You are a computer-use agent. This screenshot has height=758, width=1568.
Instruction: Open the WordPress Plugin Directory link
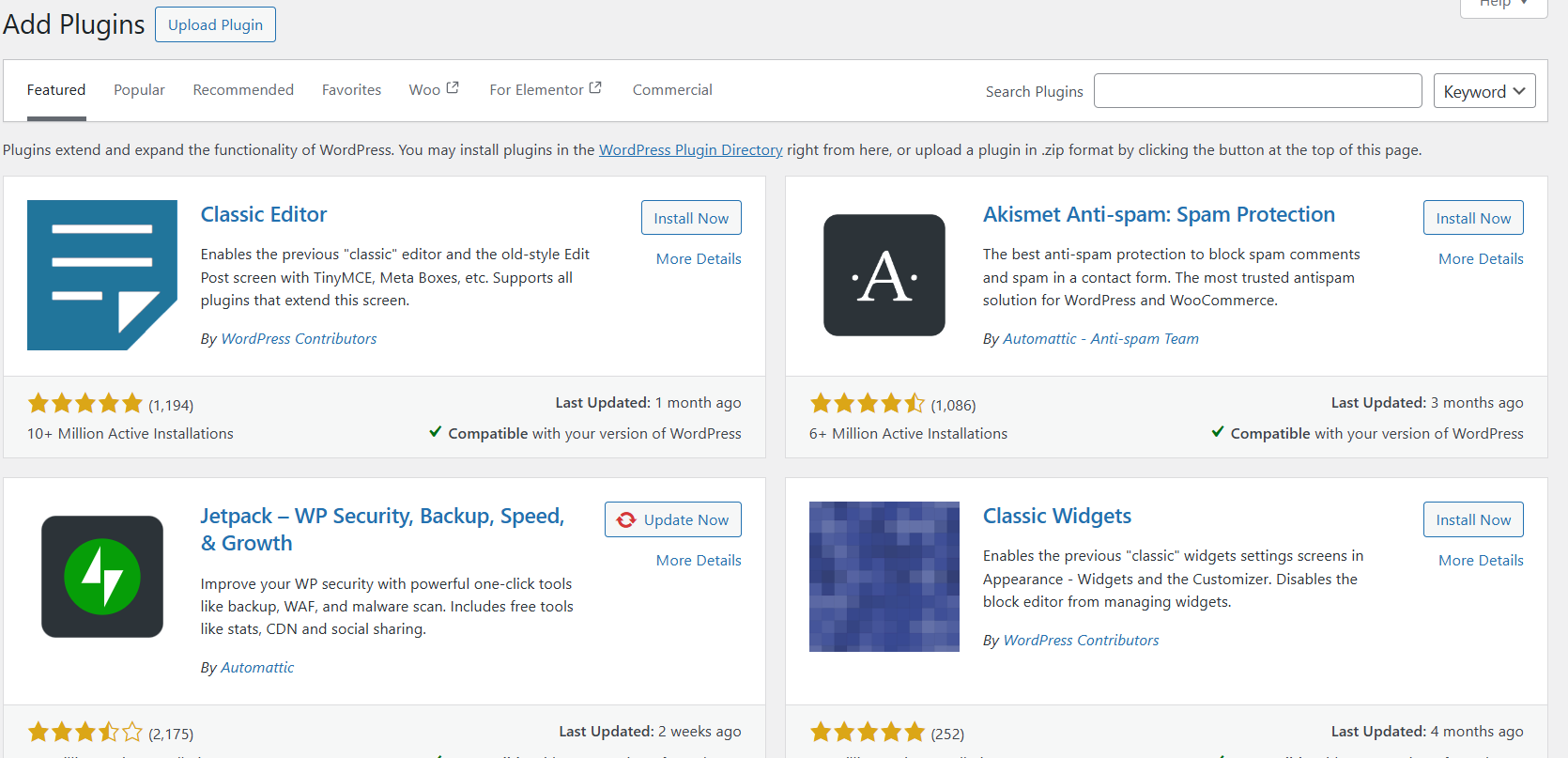point(690,150)
